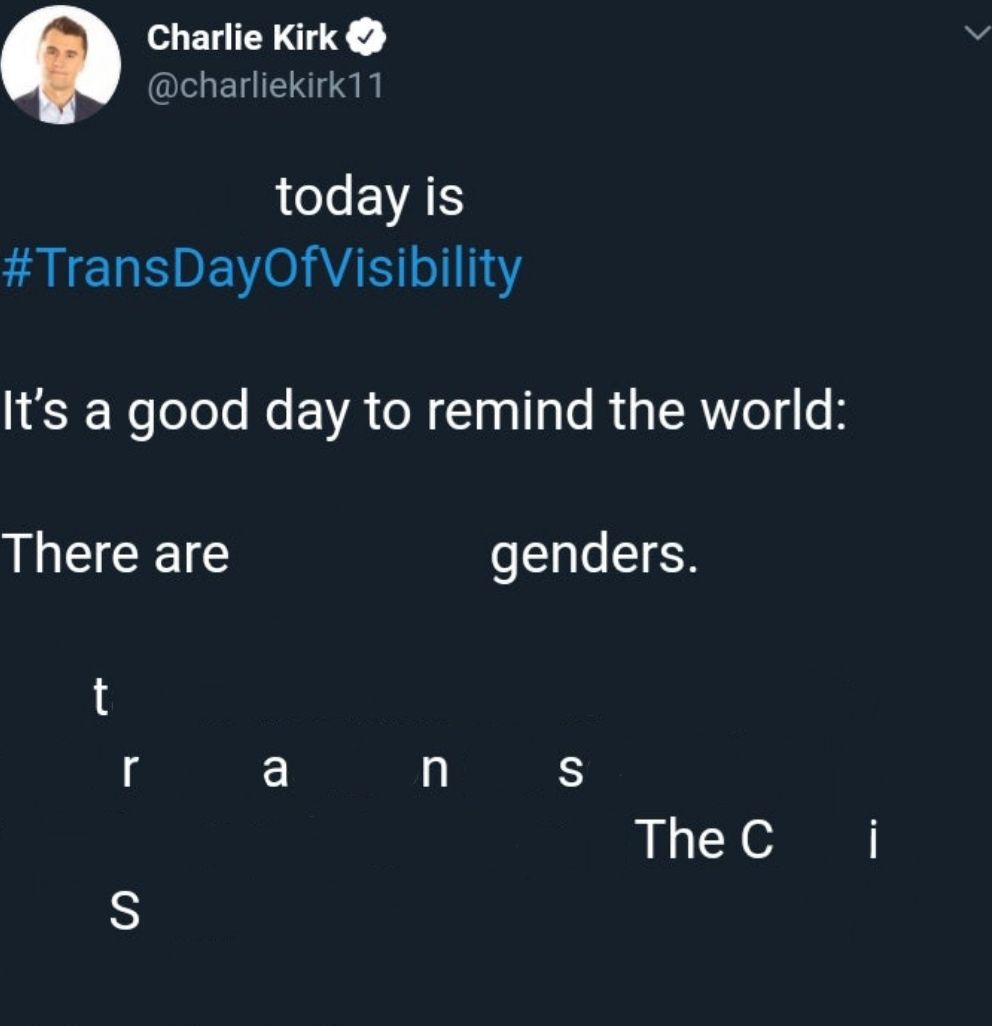
Task: Select the text 'There are'
Action: 121,556
